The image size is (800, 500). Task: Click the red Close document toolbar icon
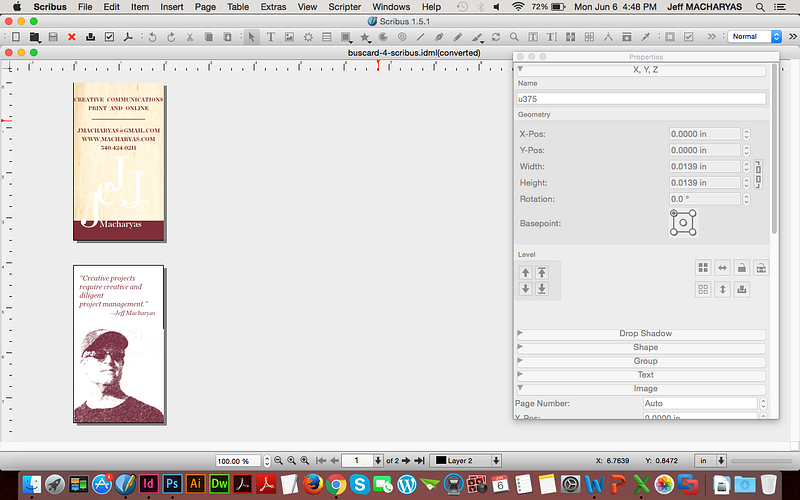[x=71, y=37]
